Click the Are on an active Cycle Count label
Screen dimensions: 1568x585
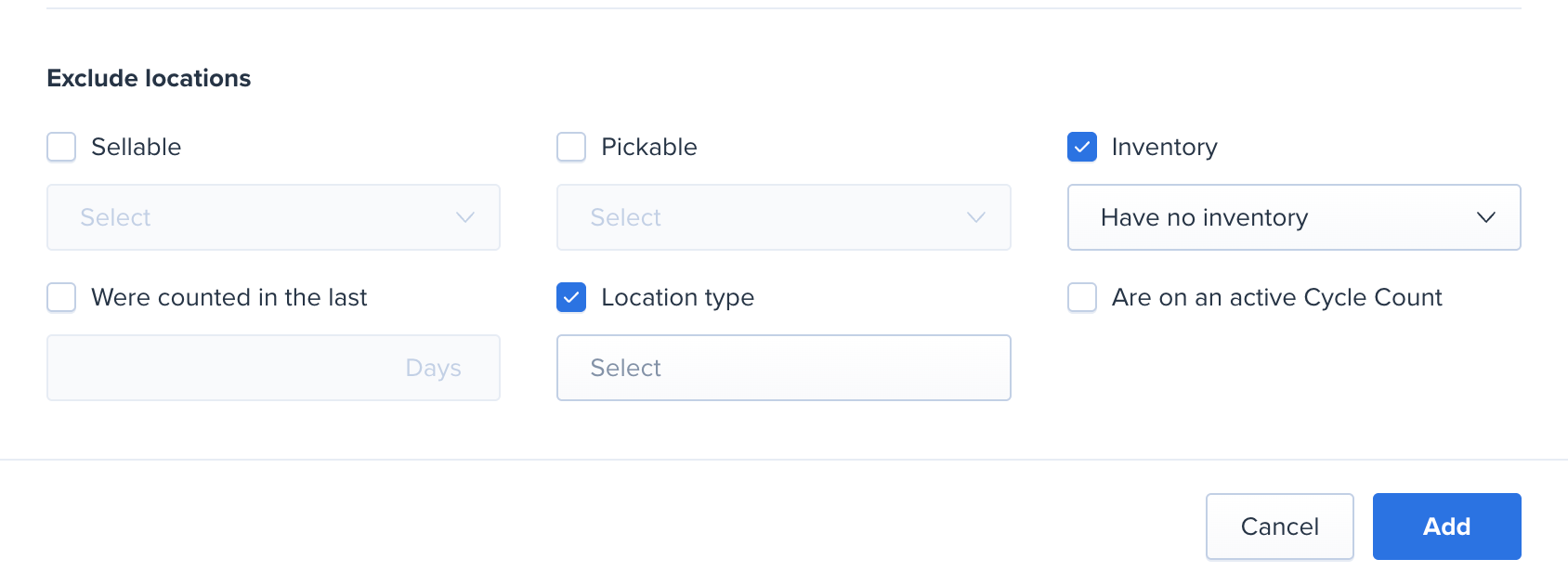[1276, 297]
